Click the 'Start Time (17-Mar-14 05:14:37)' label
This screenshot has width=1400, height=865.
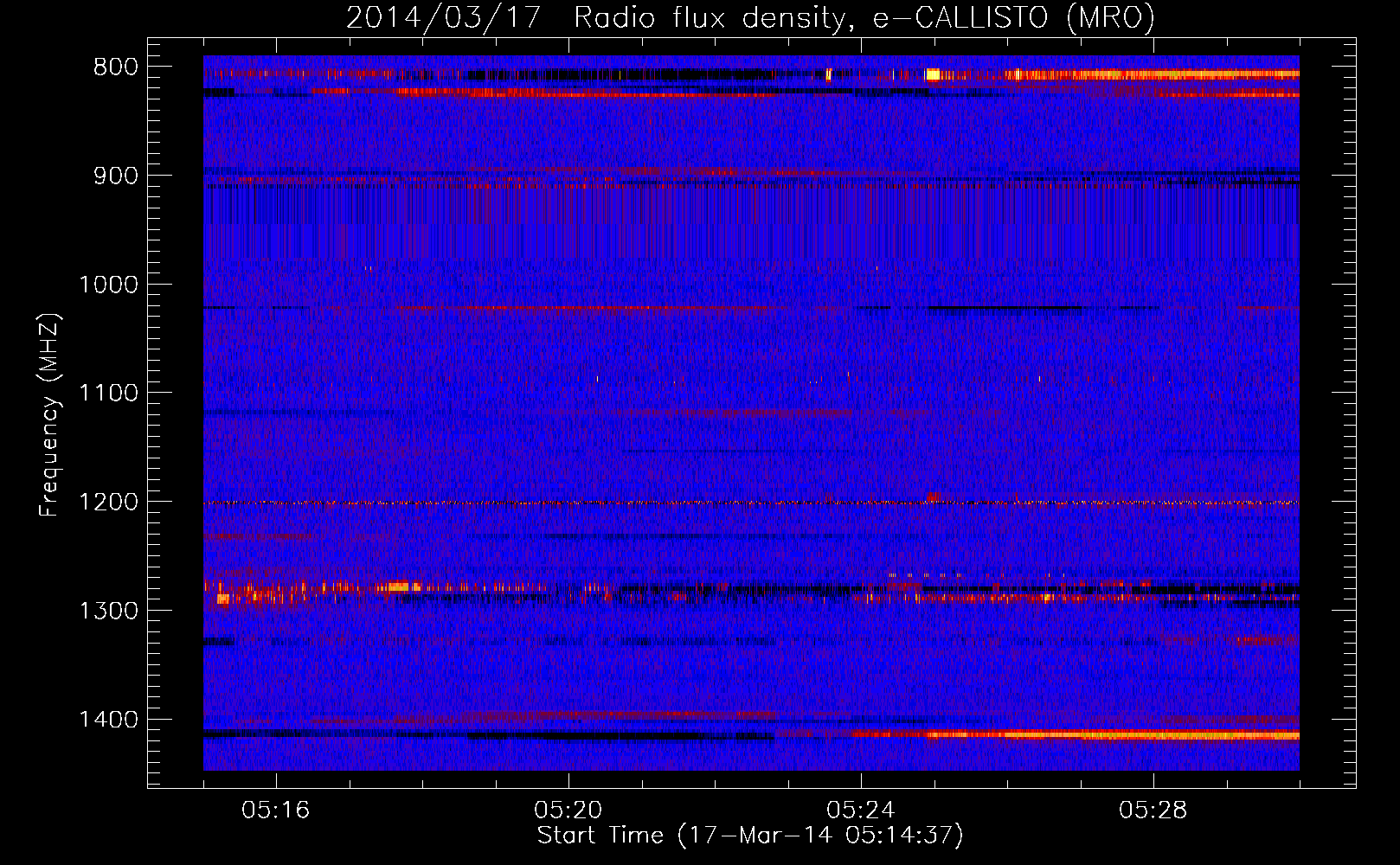tap(750, 836)
